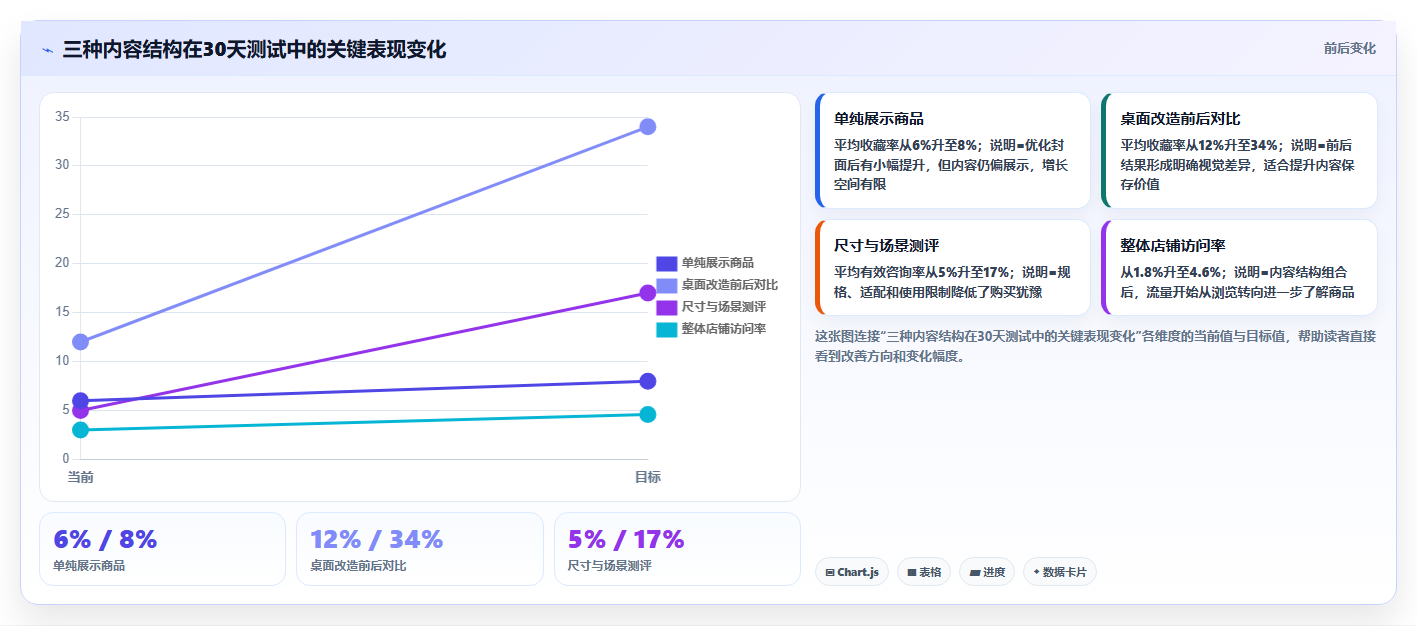Click the chart title 三种内容结构在30天测试中的关键表现变化
Viewport: 1417px width, 626px height.
pos(254,50)
